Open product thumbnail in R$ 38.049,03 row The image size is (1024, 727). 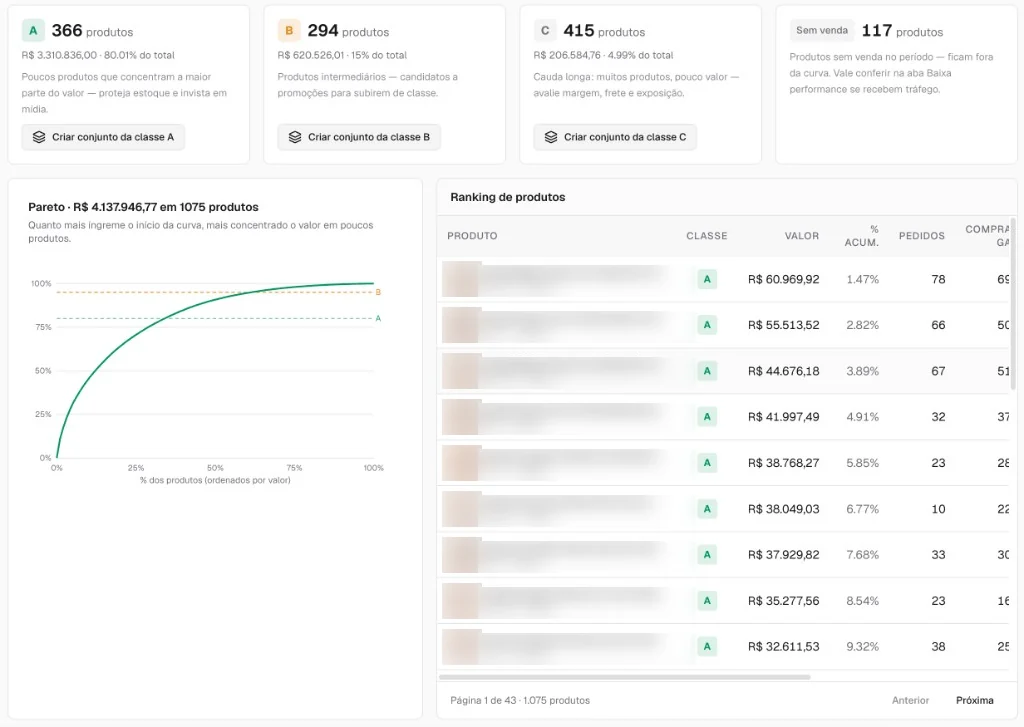click(462, 509)
